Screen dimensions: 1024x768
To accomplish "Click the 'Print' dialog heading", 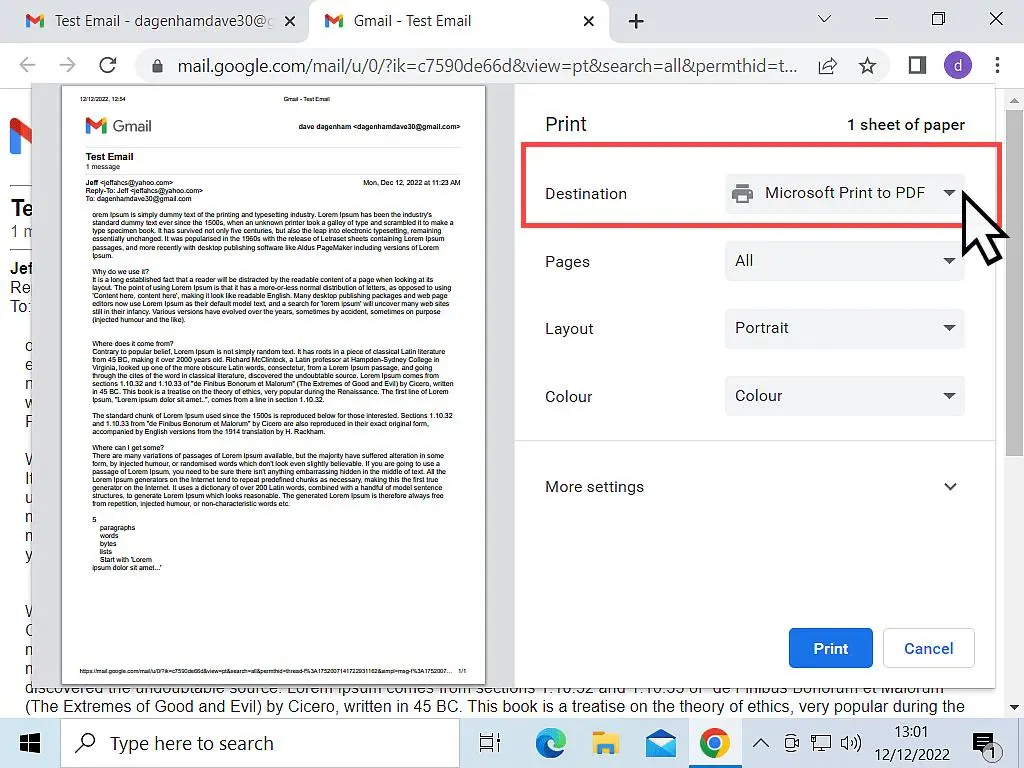I will (566, 124).
